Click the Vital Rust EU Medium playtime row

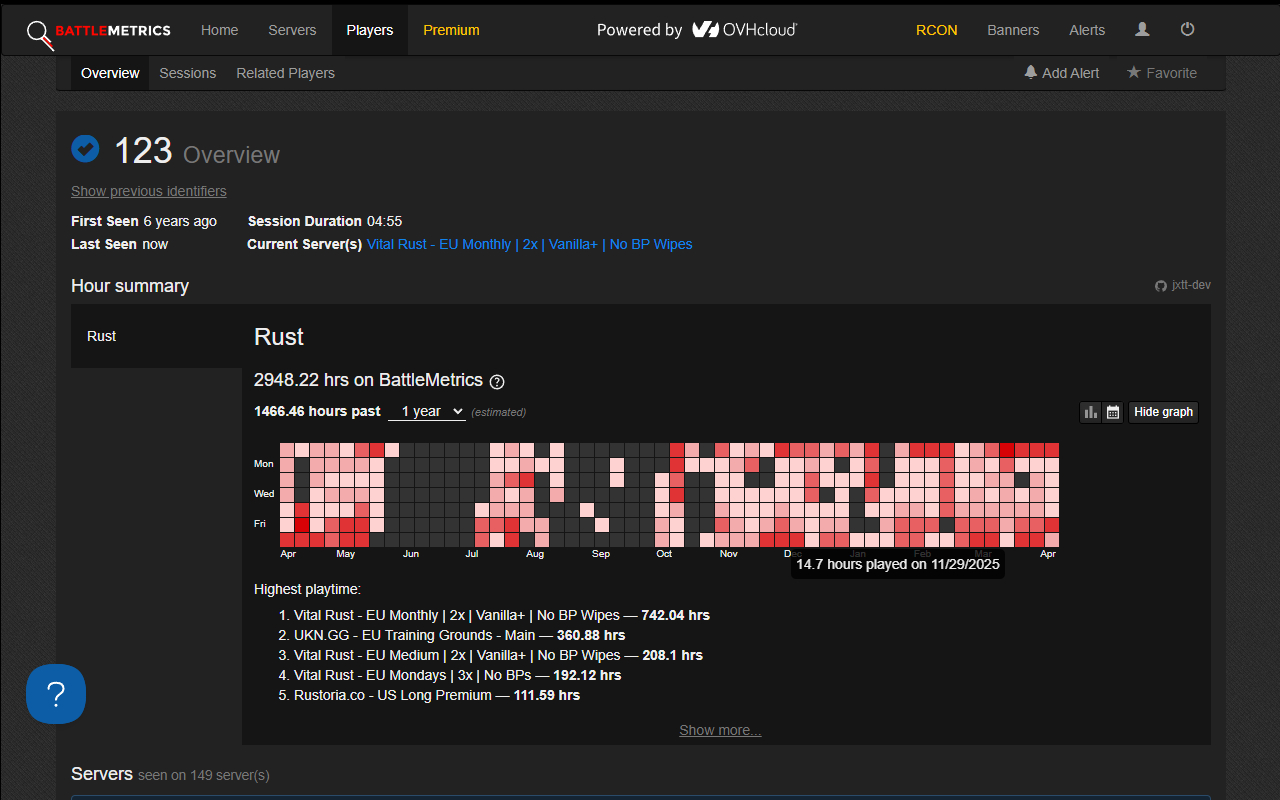(498, 655)
